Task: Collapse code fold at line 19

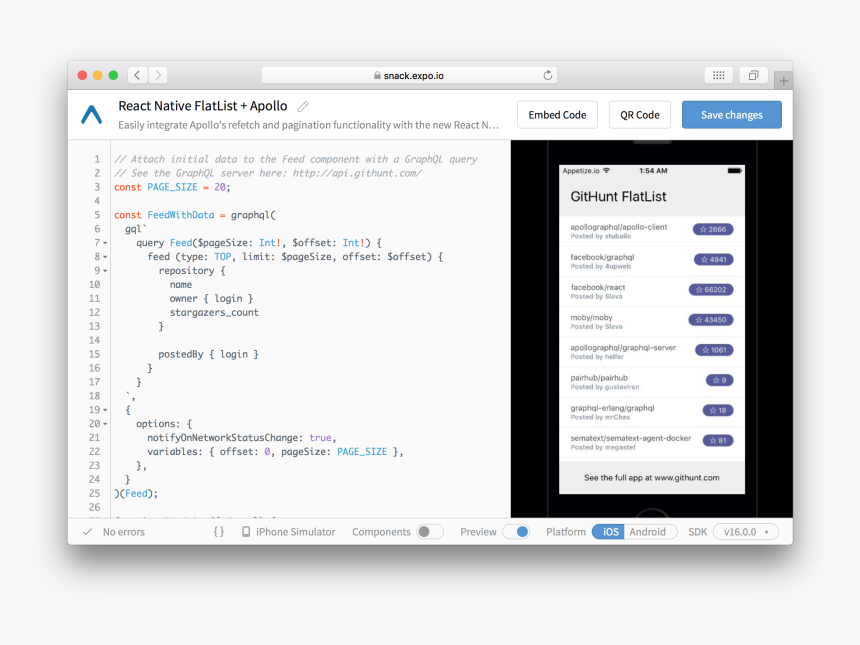Action: [105, 410]
